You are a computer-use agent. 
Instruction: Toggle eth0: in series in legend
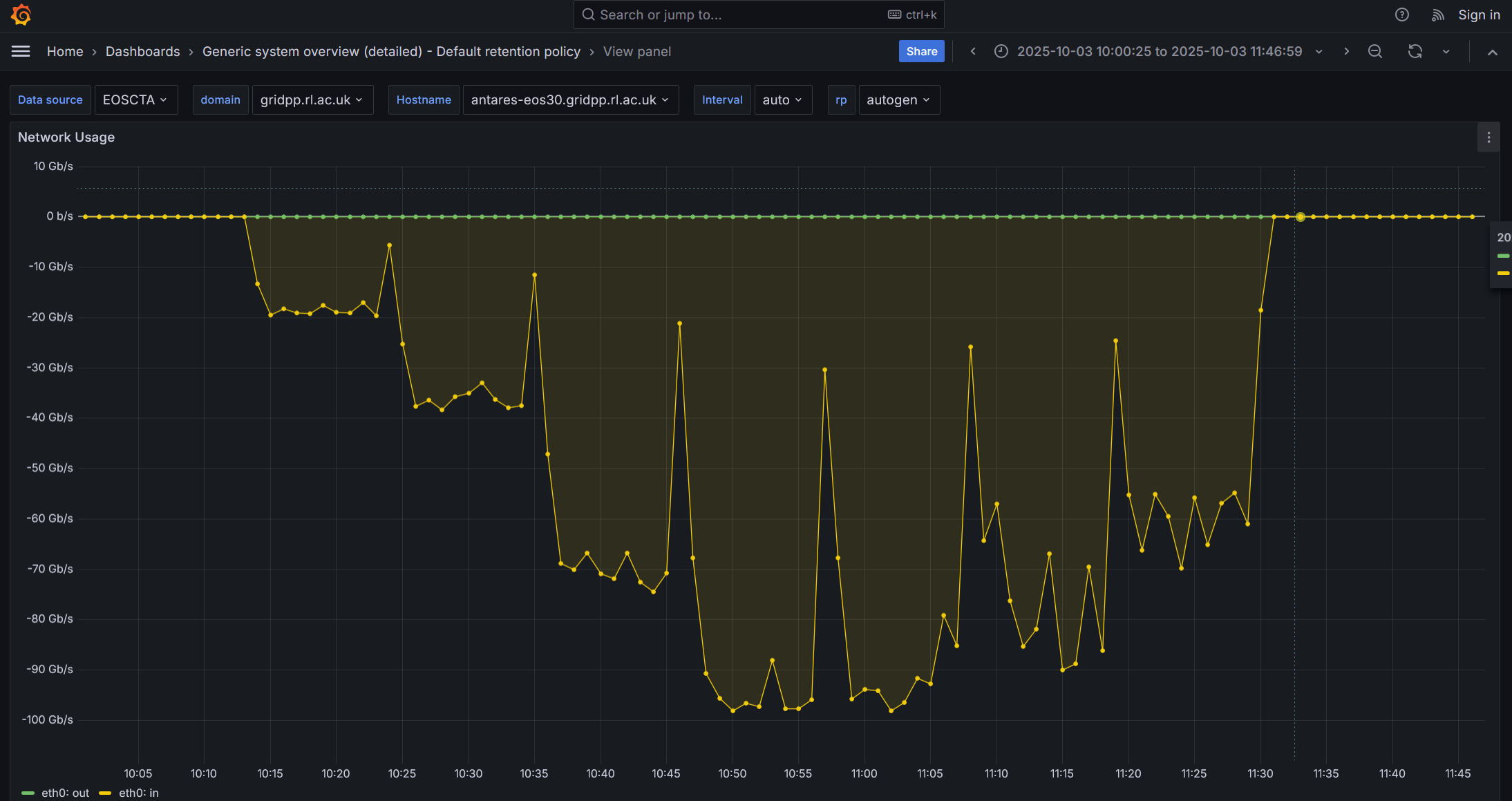(x=138, y=793)
